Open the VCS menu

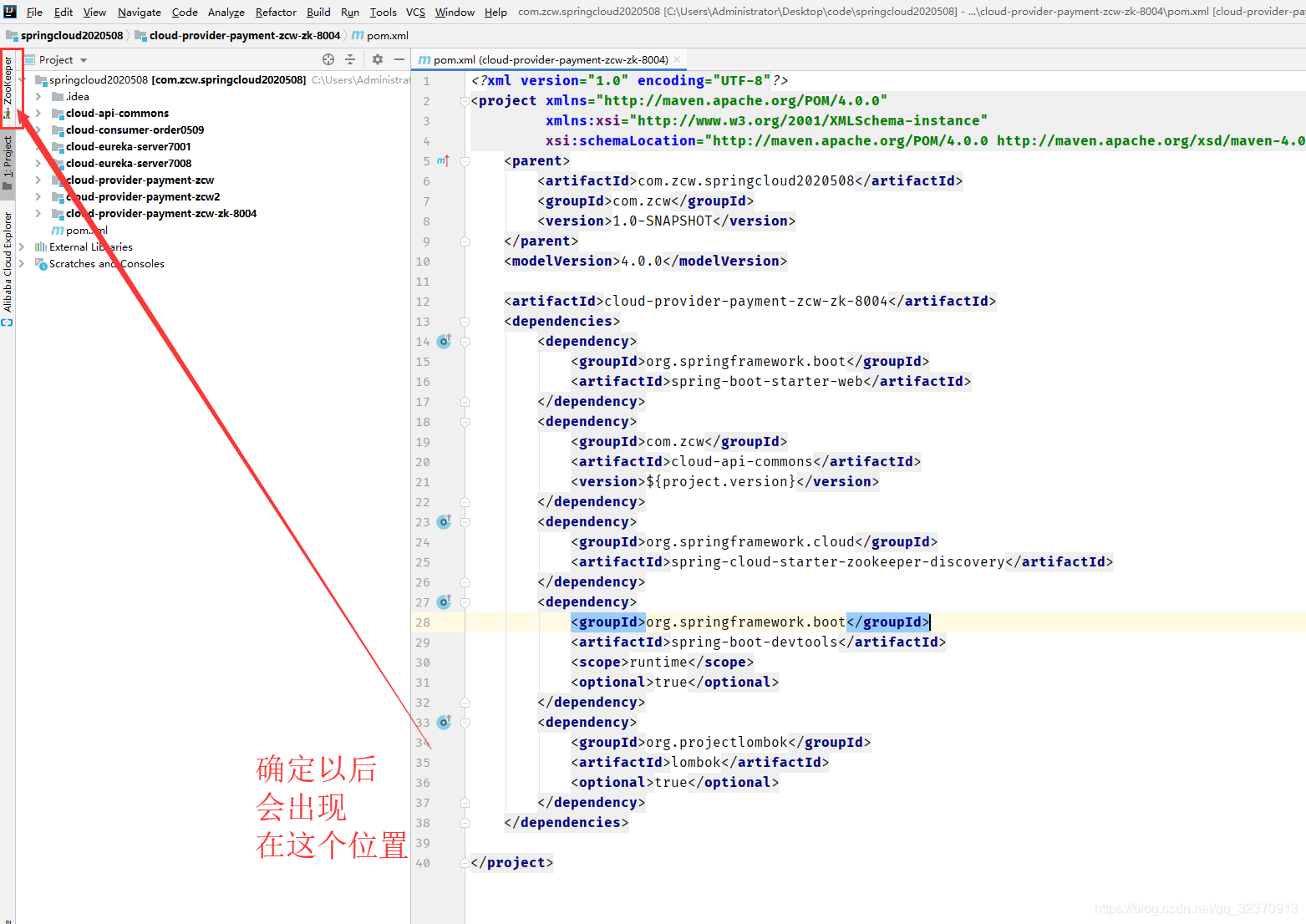click(x=414, y=12)
